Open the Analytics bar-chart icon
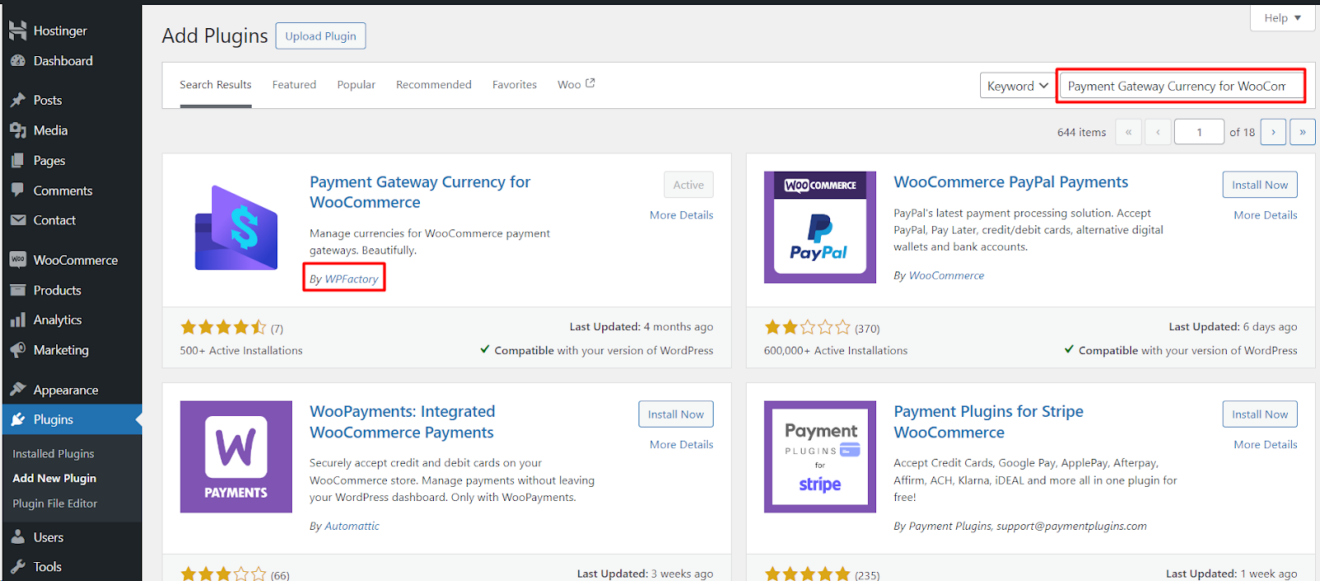This screenshot has height=581, width=1320. point(18,320)
